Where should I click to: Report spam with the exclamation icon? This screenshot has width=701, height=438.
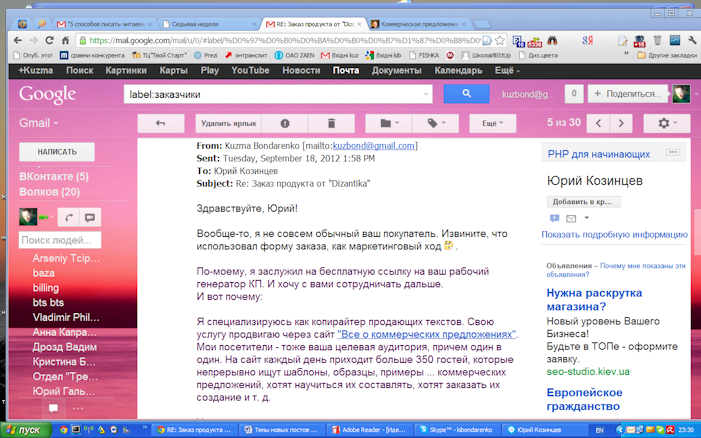click(x=285, y=123)
